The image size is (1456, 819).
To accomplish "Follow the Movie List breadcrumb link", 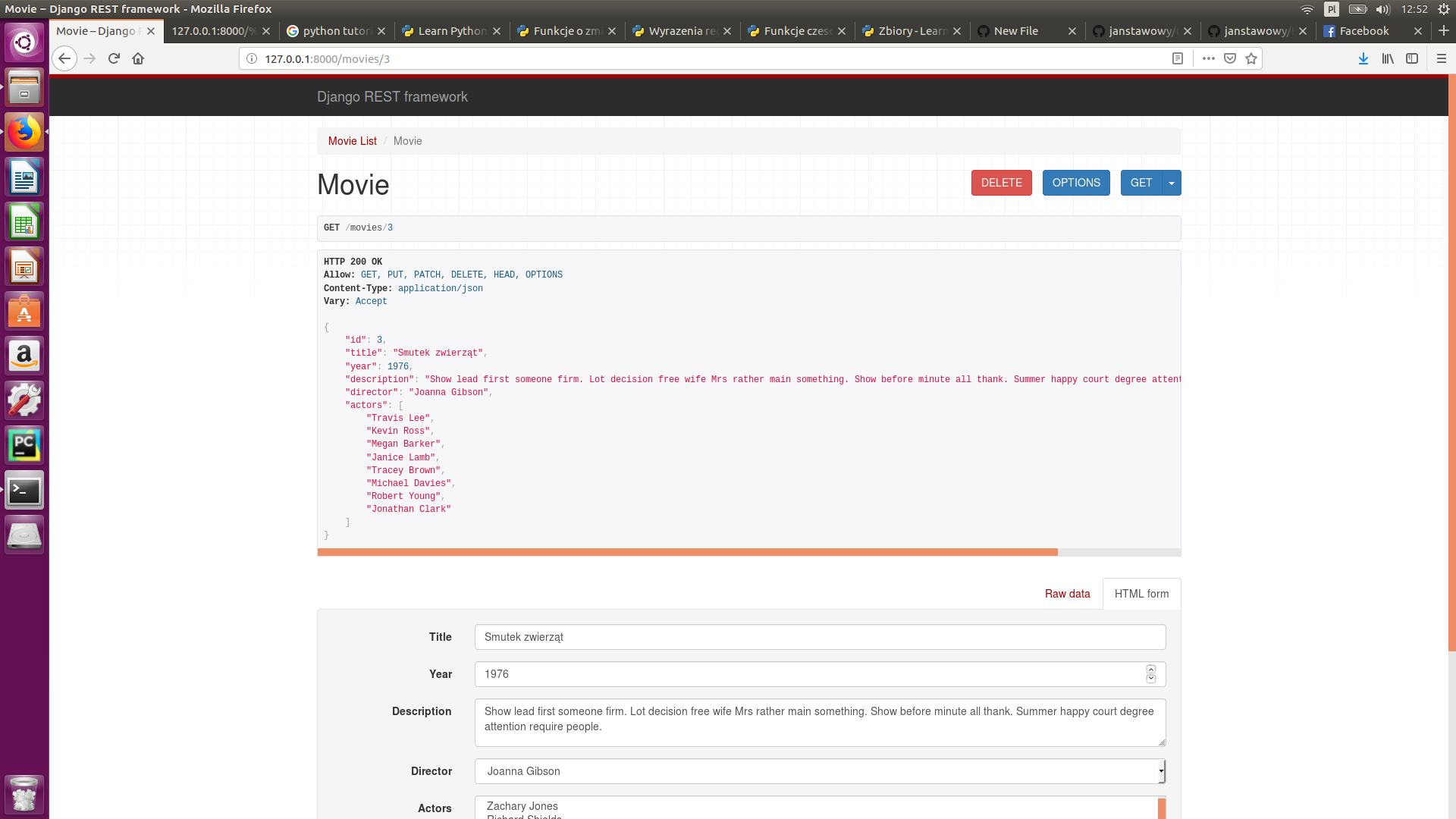I will tap(352, 141).
